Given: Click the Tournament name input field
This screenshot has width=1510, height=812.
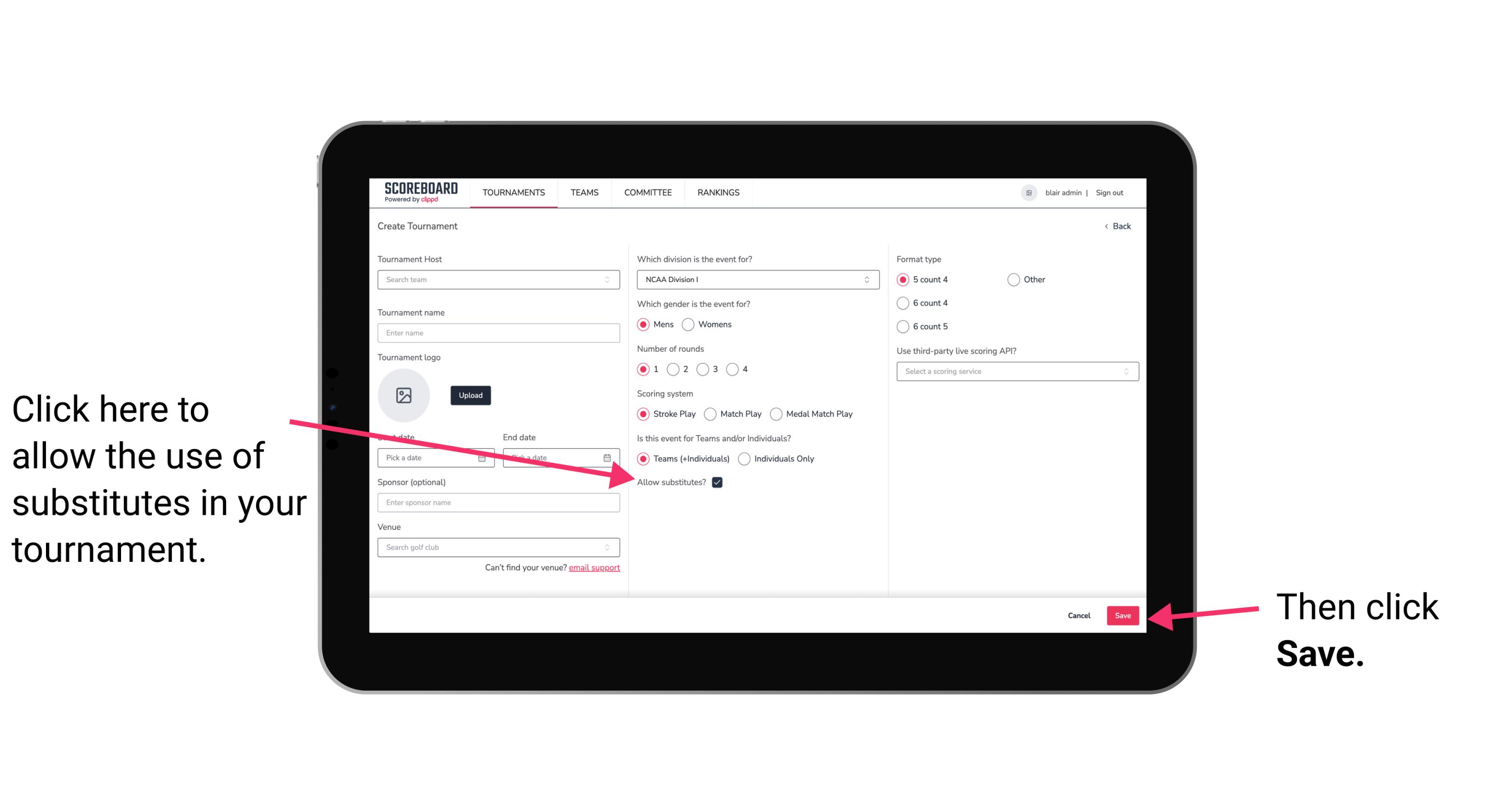Looking at the screenshot, I should (499, 333).
